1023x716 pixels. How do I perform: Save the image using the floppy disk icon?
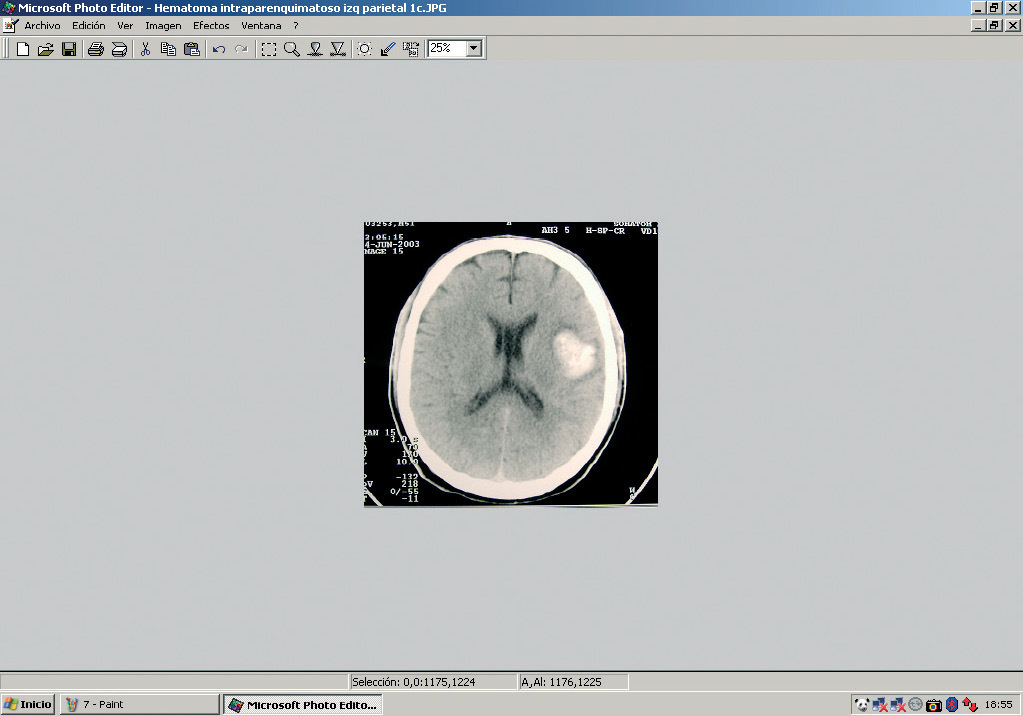click(69, 49)
